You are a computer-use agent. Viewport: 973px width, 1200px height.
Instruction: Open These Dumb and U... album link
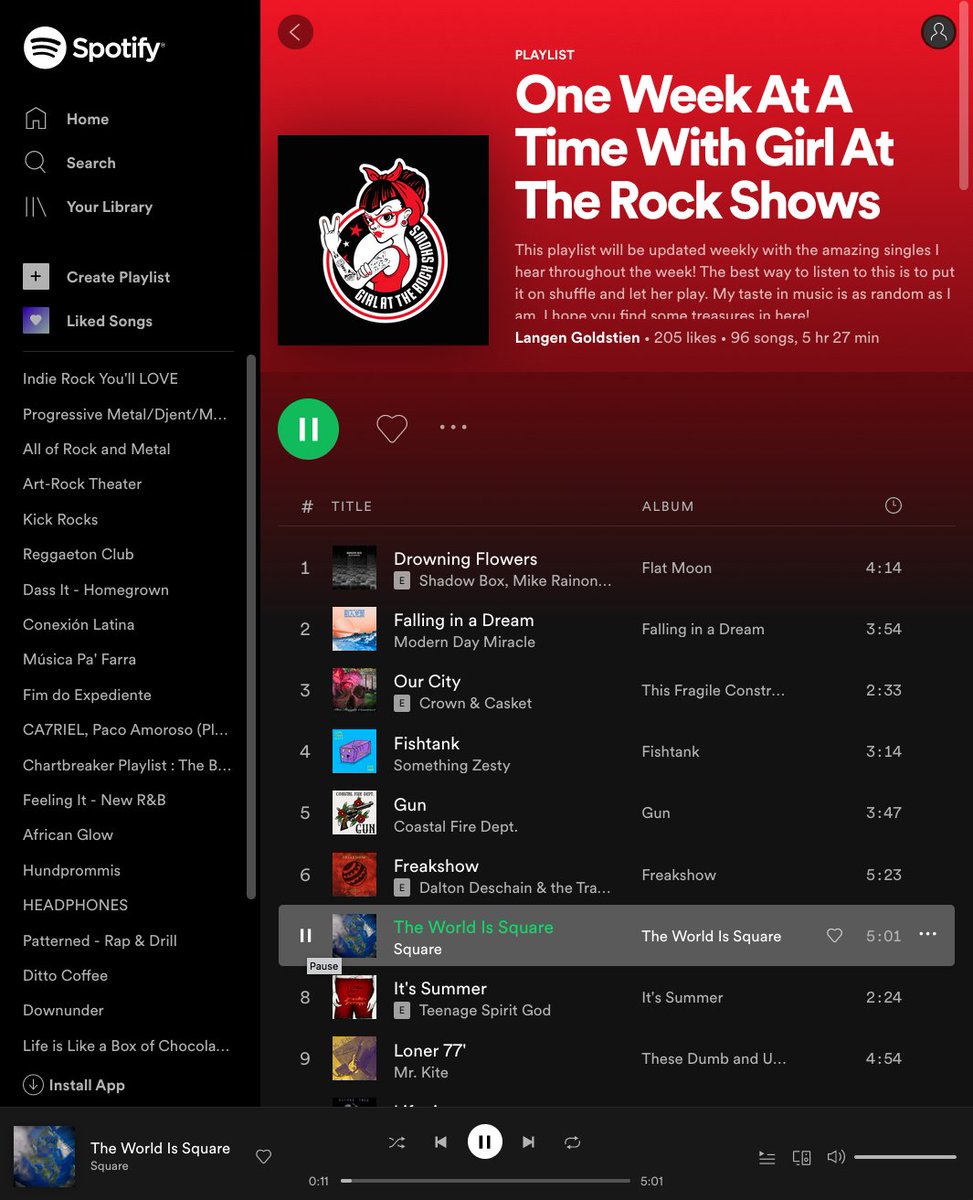[x=714, y=1059]
